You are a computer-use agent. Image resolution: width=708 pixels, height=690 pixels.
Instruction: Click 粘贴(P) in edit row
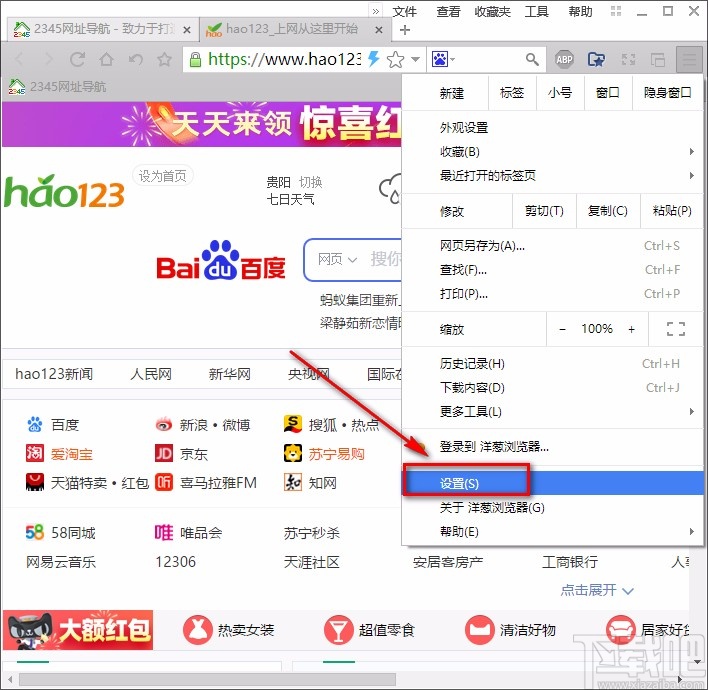tap(672, 211)
